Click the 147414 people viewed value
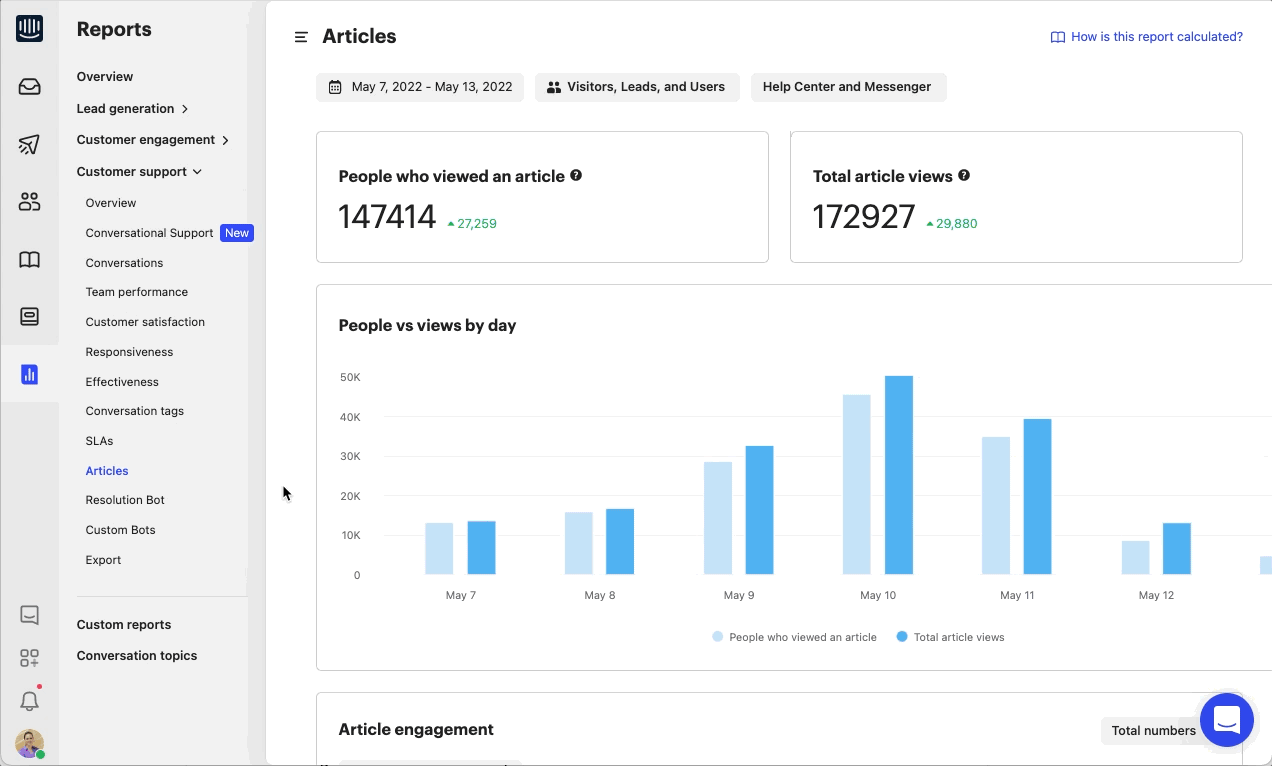The image size is (1272, 766). coord(387,217)
